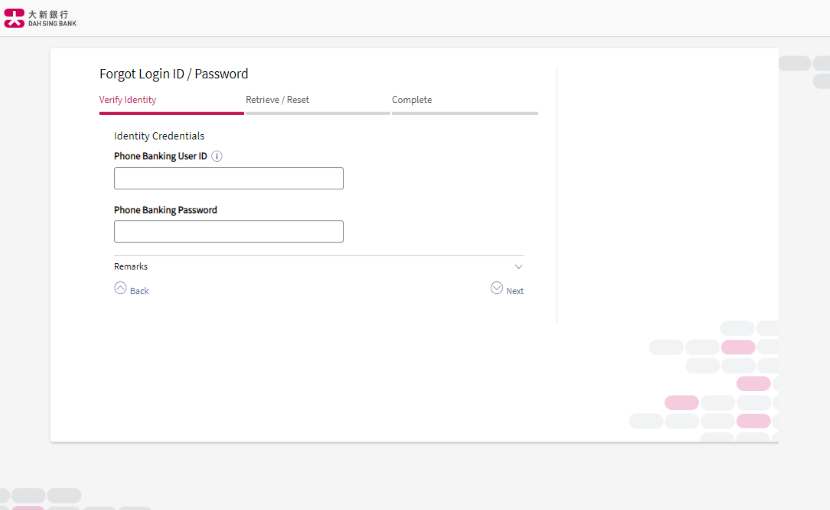Viewport: 830px width, 510px height.
Task: Click the Identity Credentials heading
Action: click(x=159, y=136)
